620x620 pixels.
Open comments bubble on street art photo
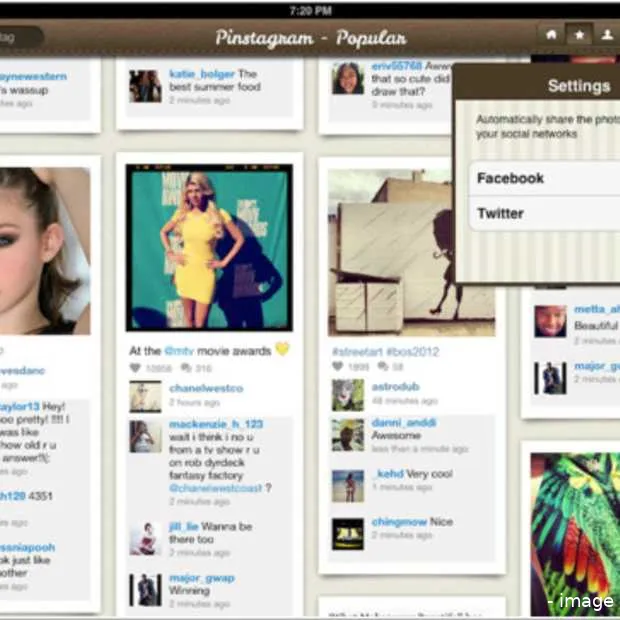pos(383,366)
